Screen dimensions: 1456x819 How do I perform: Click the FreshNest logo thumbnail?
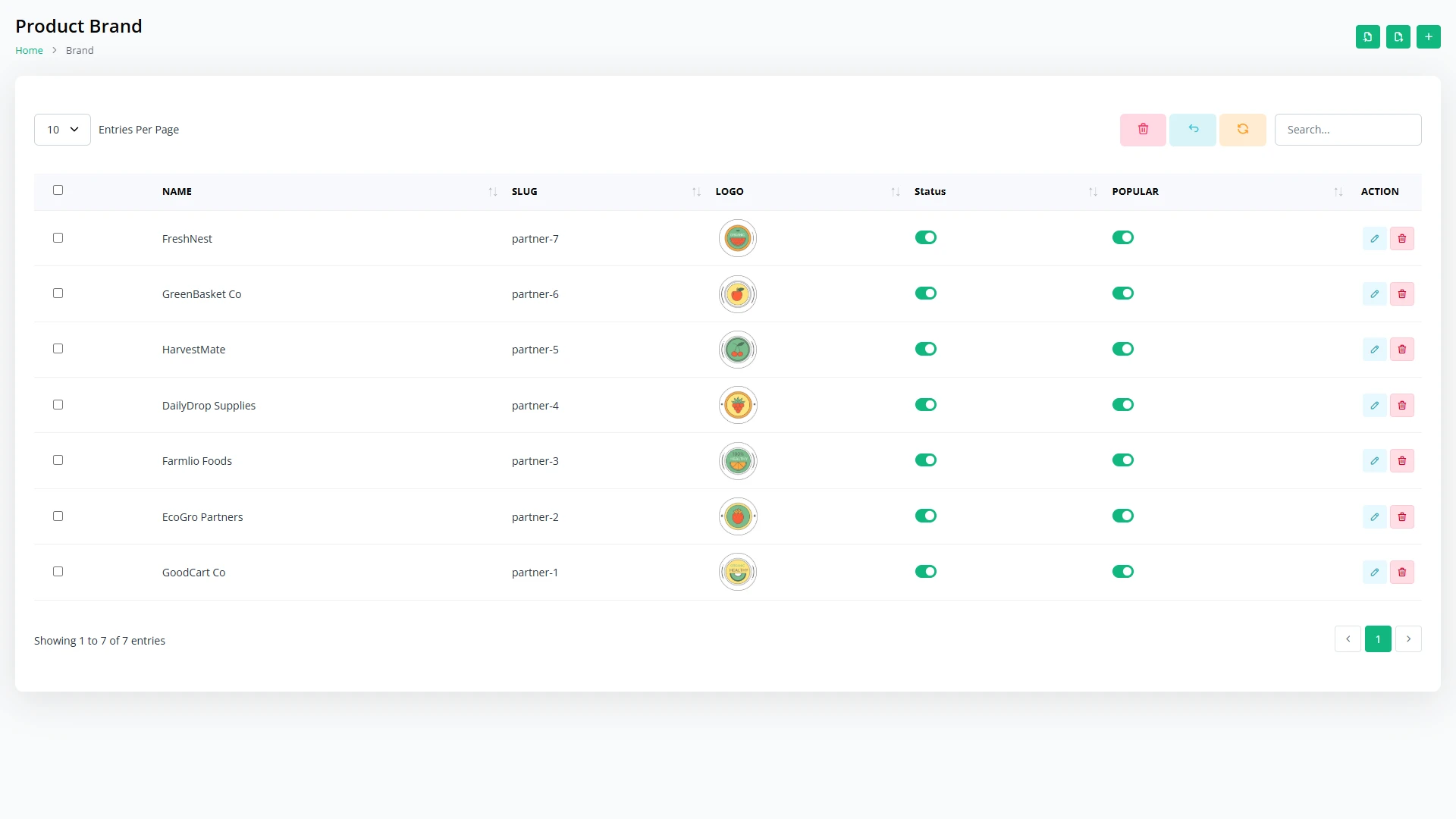tap(738, 238)
